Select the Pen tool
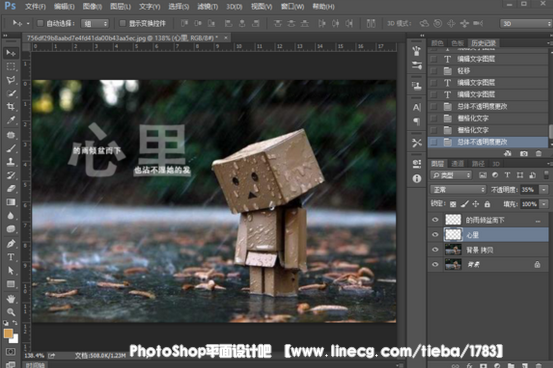The height and width of the screenshot is (368, 553). point(11,243)
